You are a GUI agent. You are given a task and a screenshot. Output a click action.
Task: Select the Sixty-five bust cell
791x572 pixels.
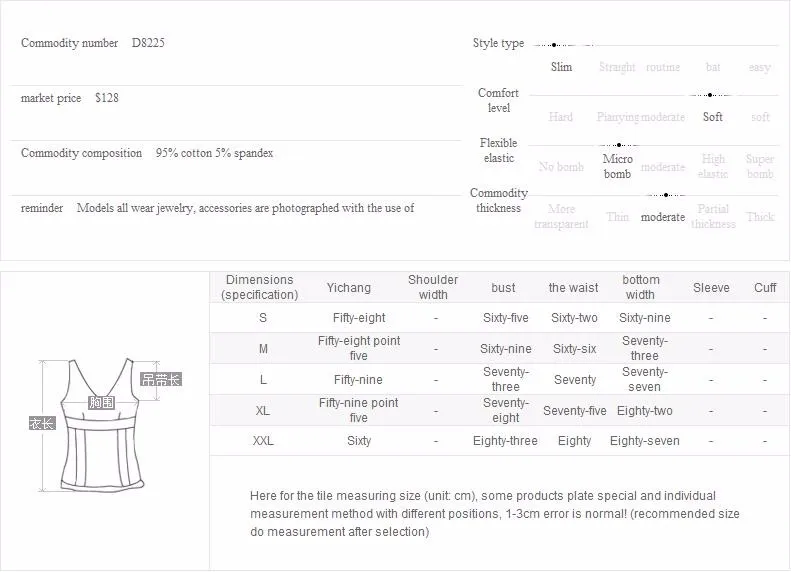[505, 318]
